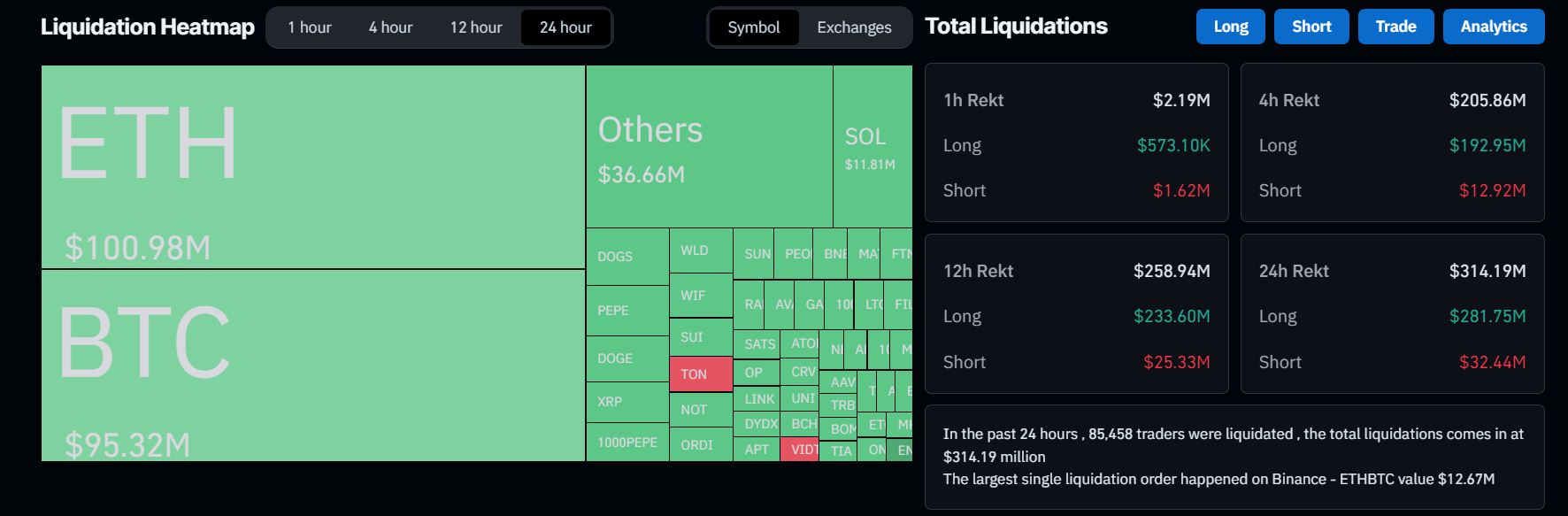The image size is (1568, 516).
Task: Click the blue Short button
Action: (1311, 27)
